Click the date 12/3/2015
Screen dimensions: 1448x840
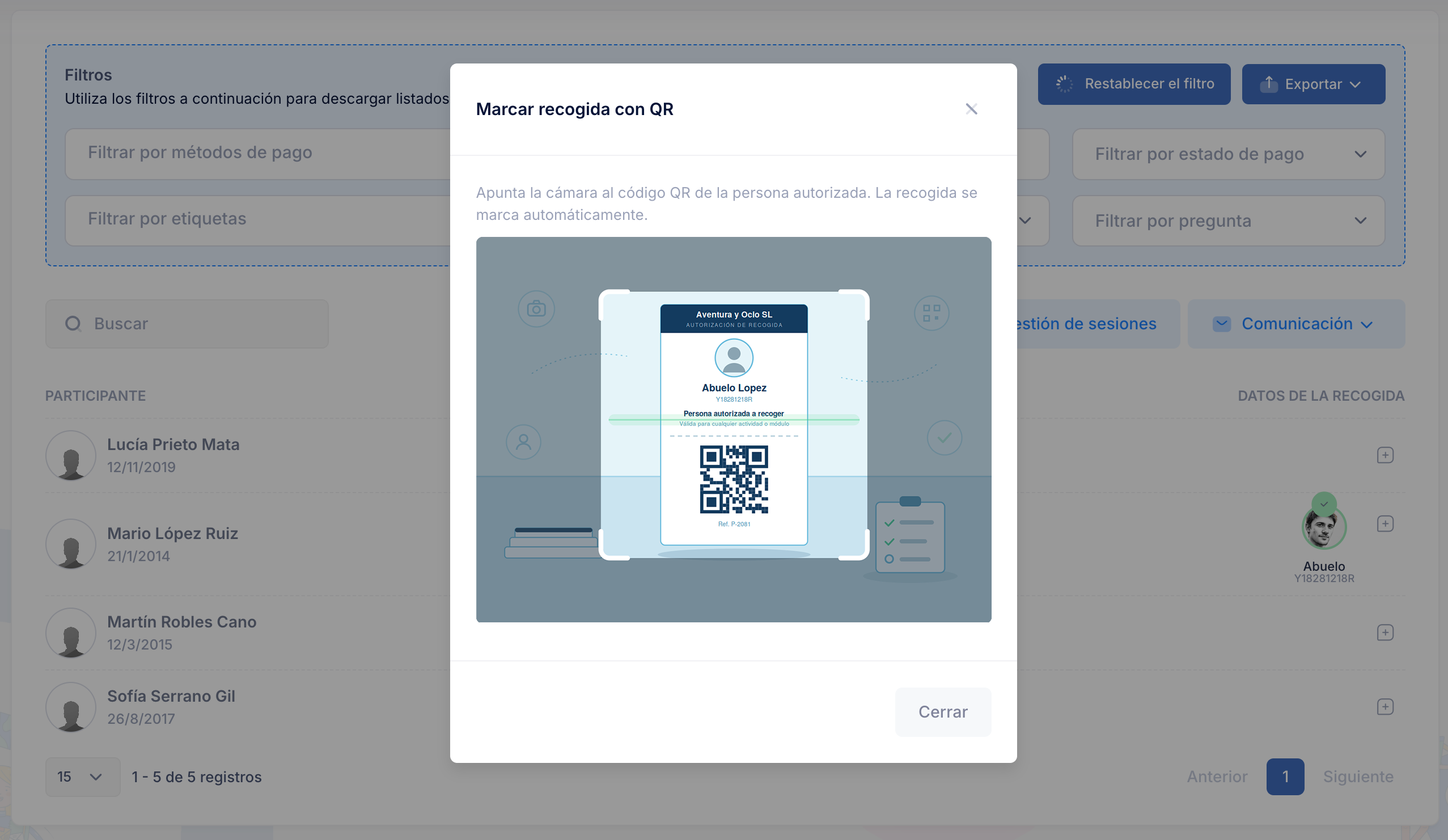tap(139, 645)
